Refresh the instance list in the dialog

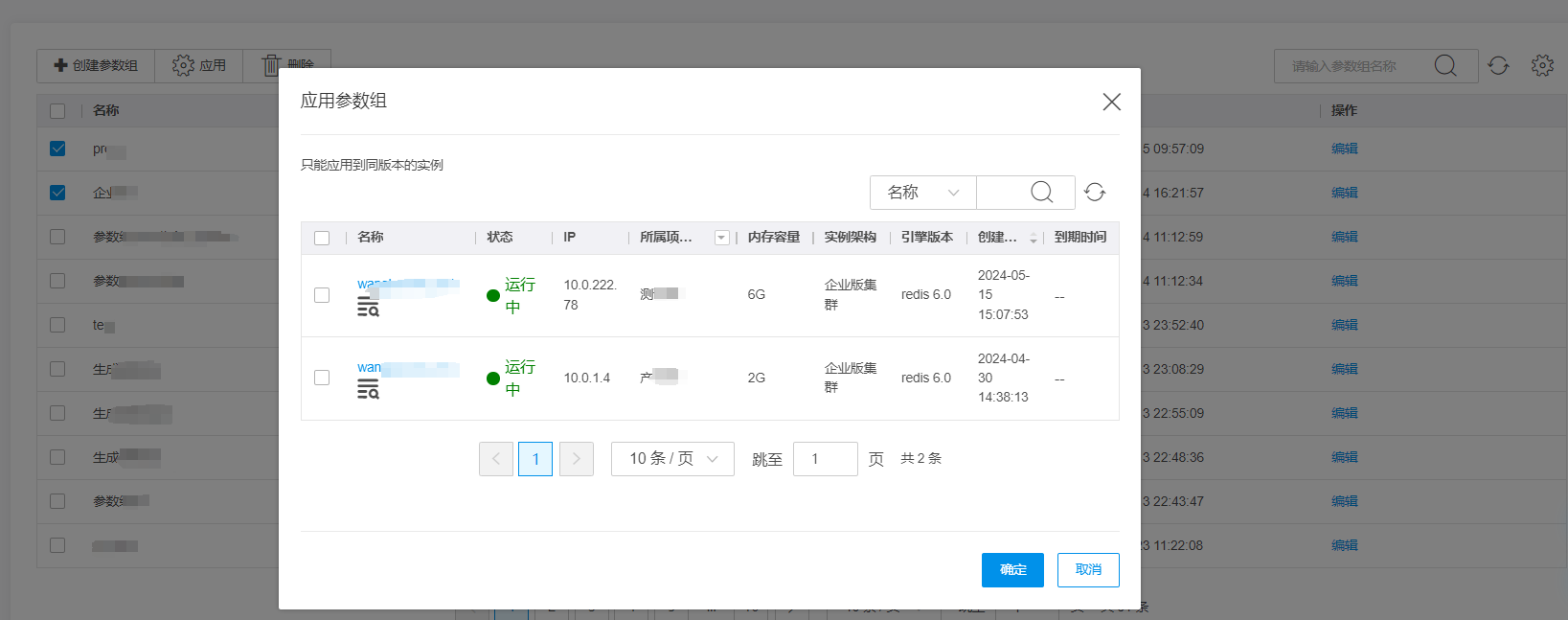pyautogui.click(x=1095, y=193)
